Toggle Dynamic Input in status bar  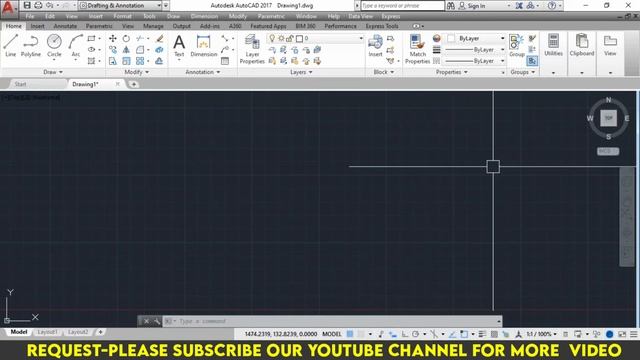393,334
